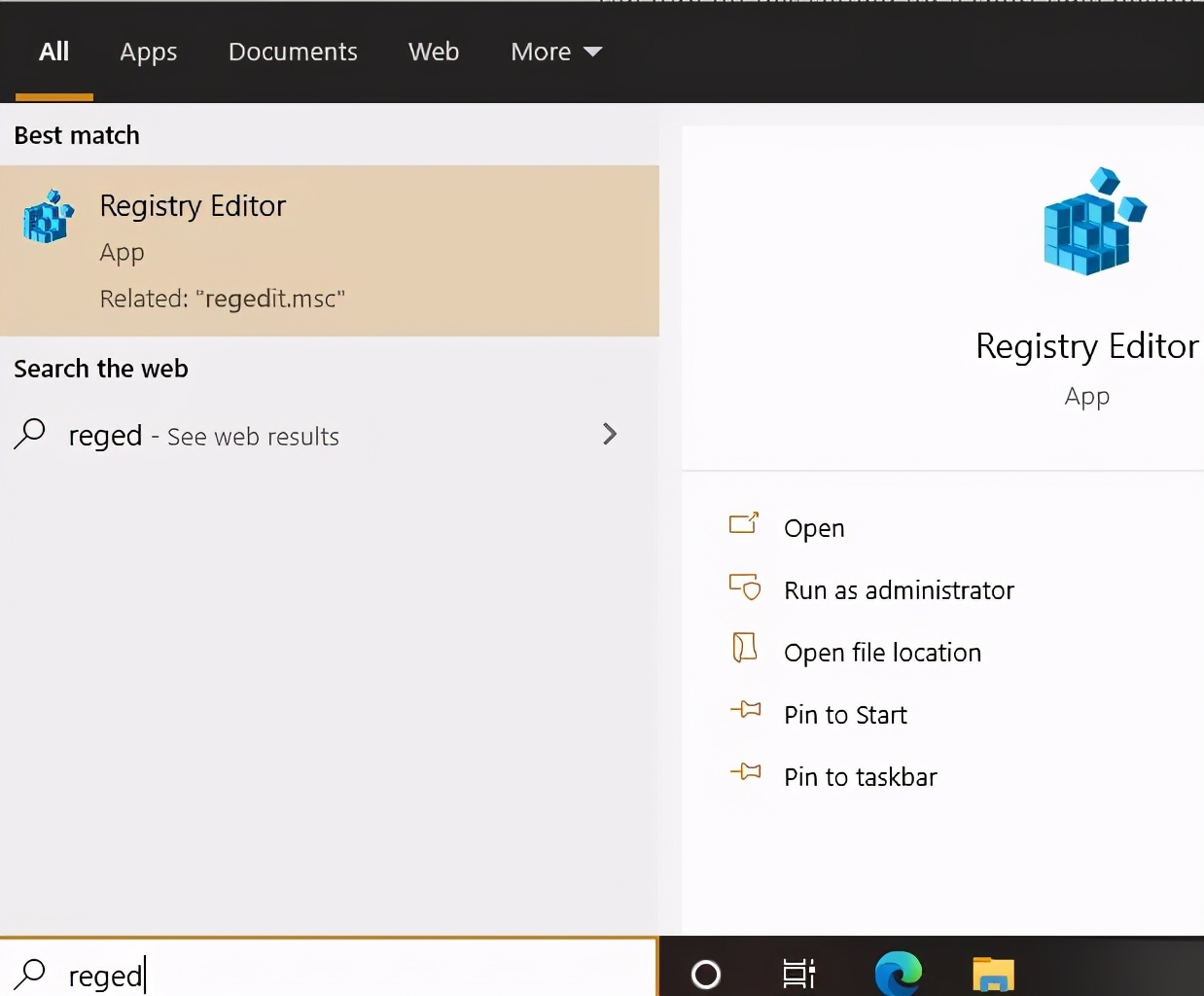Open File Explorer from the taskbar
The width and height of the screenshot is (1204, 996).
(993, 973)
